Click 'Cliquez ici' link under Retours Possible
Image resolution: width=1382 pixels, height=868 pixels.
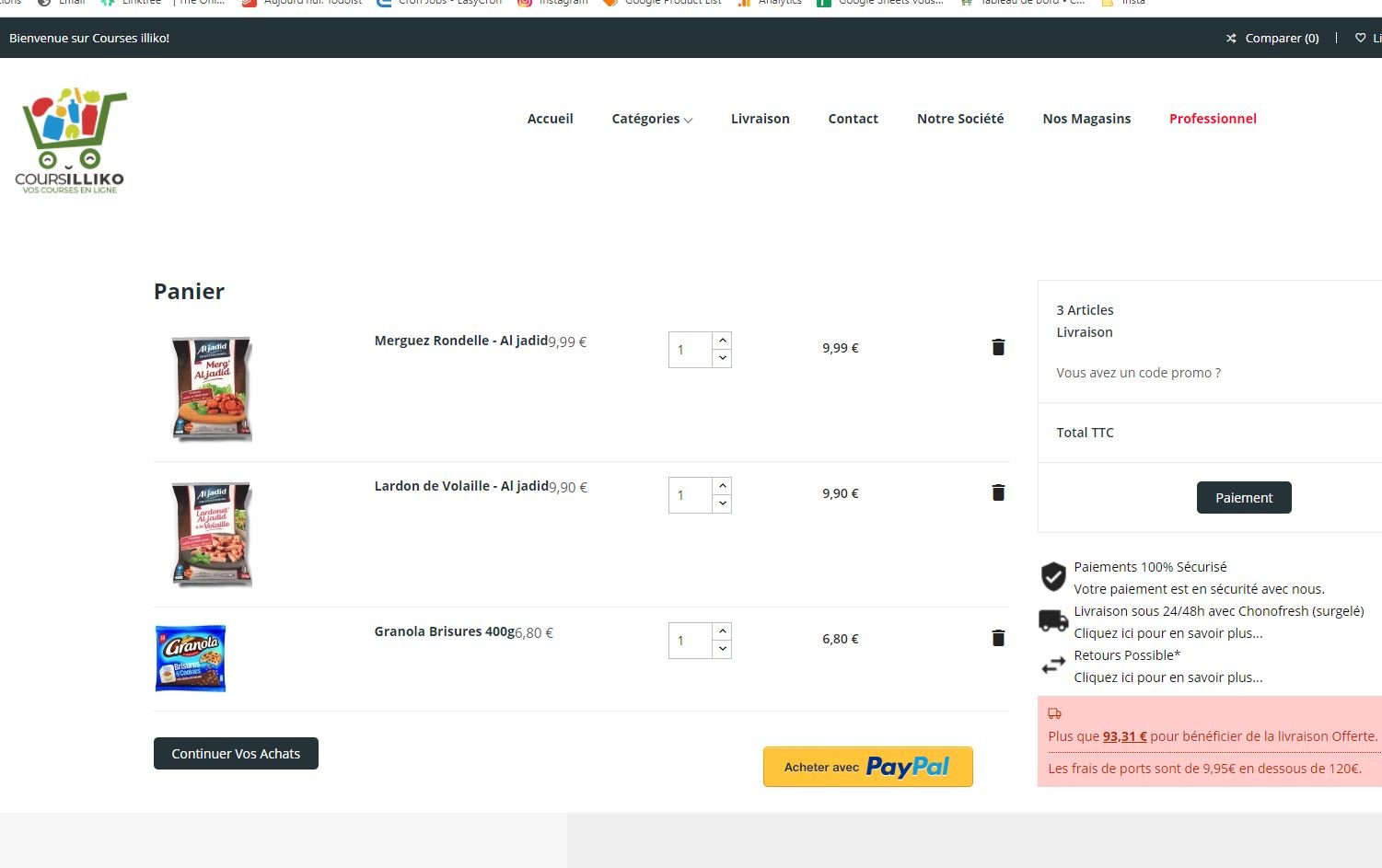pos(1168,677)
